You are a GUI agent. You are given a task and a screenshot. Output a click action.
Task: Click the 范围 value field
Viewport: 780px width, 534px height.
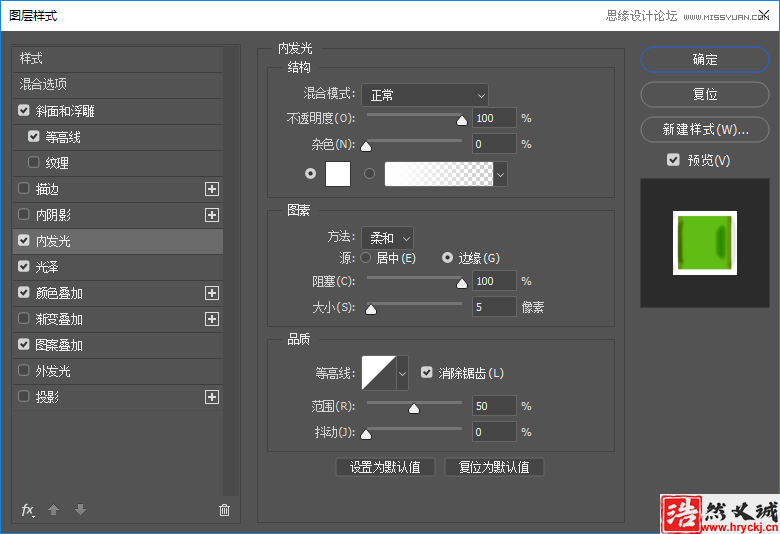click(494, 406)
